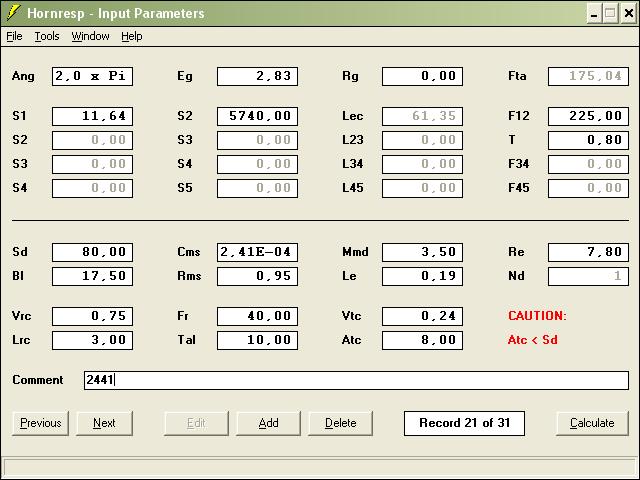This screenshot has width=640, height=480.
Task: Click the L34 field
Action: (x=422, y=164)
